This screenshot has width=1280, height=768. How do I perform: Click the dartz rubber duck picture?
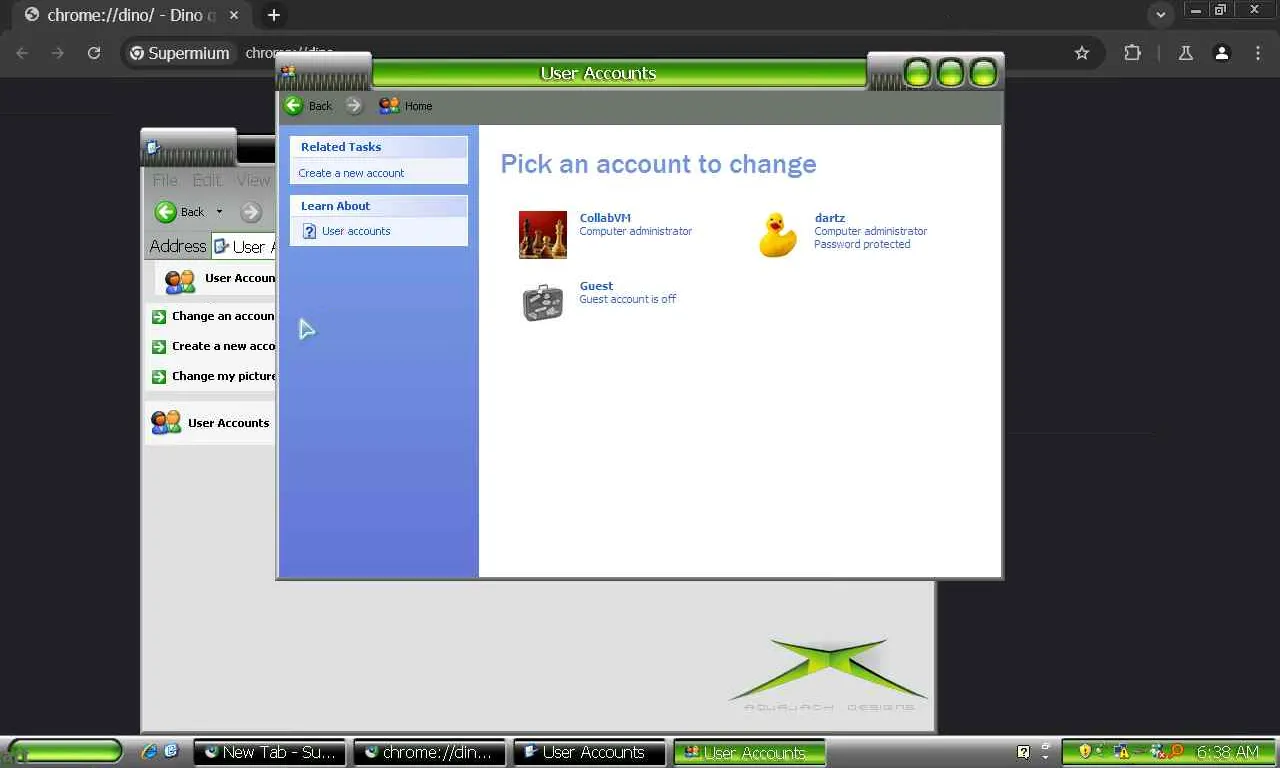coord(778,235)
